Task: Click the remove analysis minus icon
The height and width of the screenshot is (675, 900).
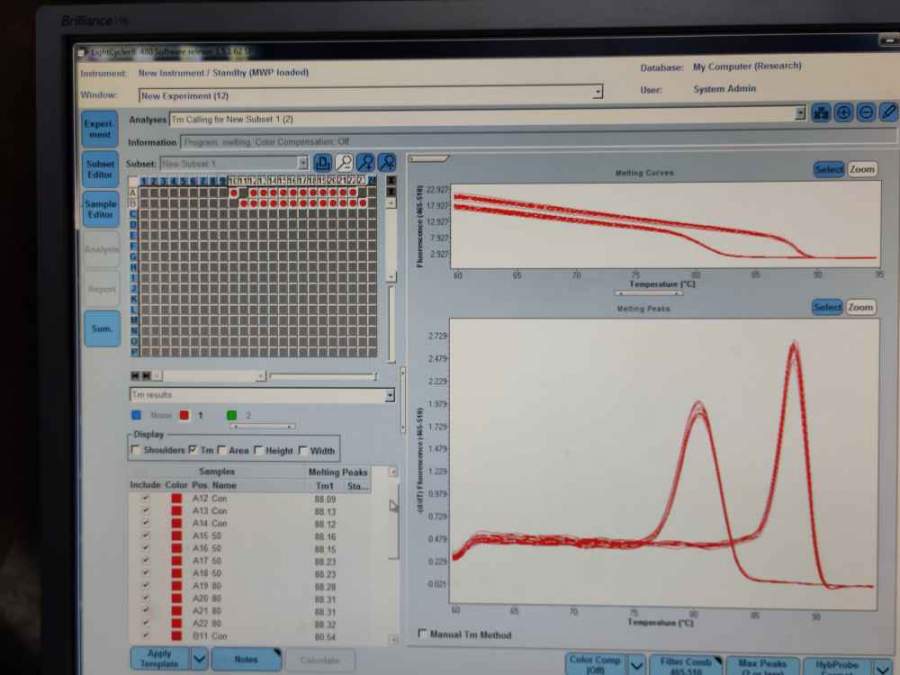Action: [x=866, y=112]
